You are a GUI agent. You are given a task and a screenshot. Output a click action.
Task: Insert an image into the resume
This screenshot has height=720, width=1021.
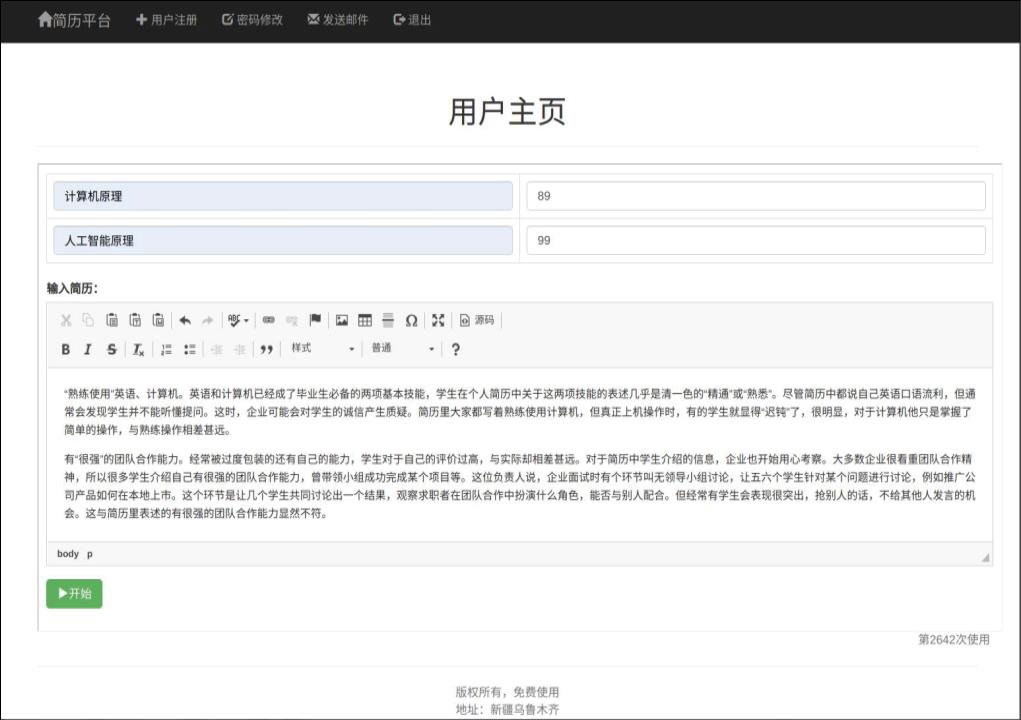(x=342, y=320)
